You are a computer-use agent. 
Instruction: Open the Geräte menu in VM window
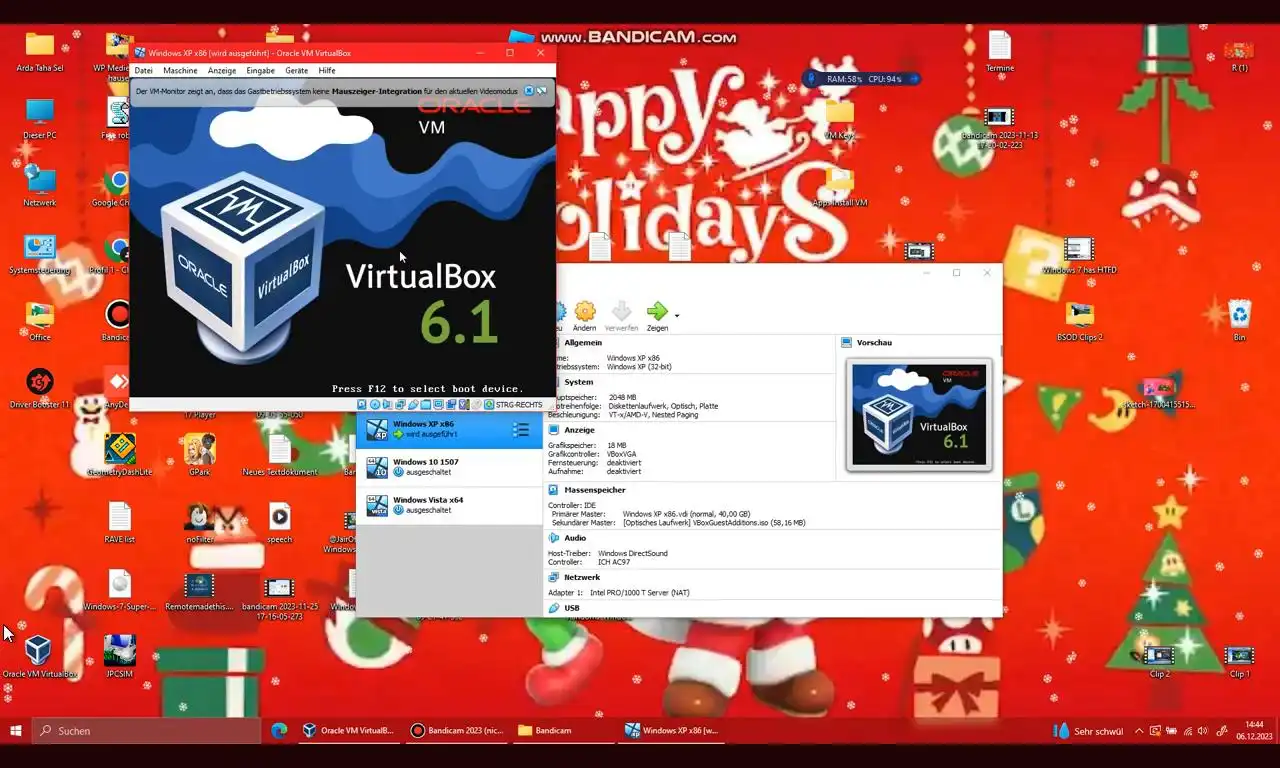click(x=296, y=71)
